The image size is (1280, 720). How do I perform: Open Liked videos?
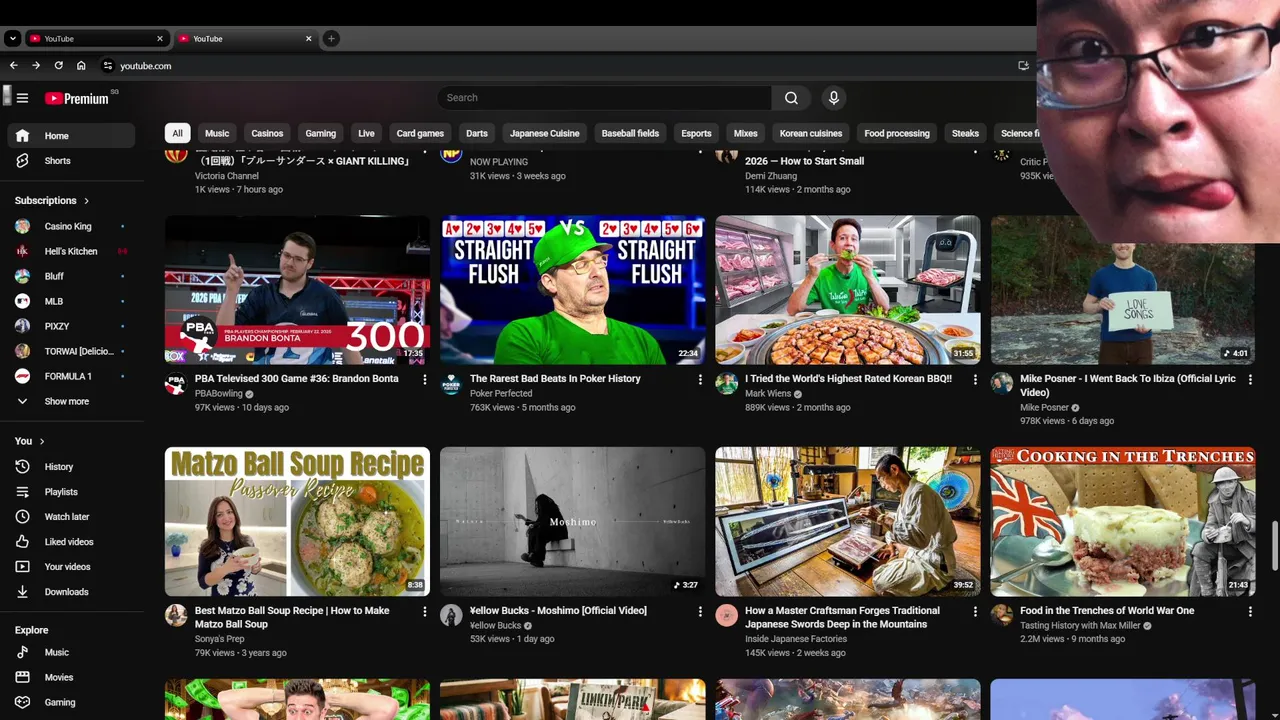click(71, 542)
